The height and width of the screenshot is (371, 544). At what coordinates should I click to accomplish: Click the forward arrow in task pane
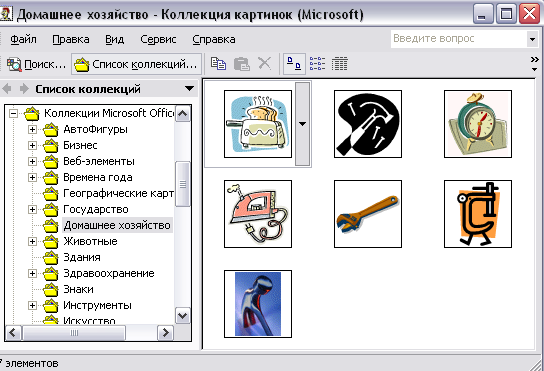click(24, 89)
